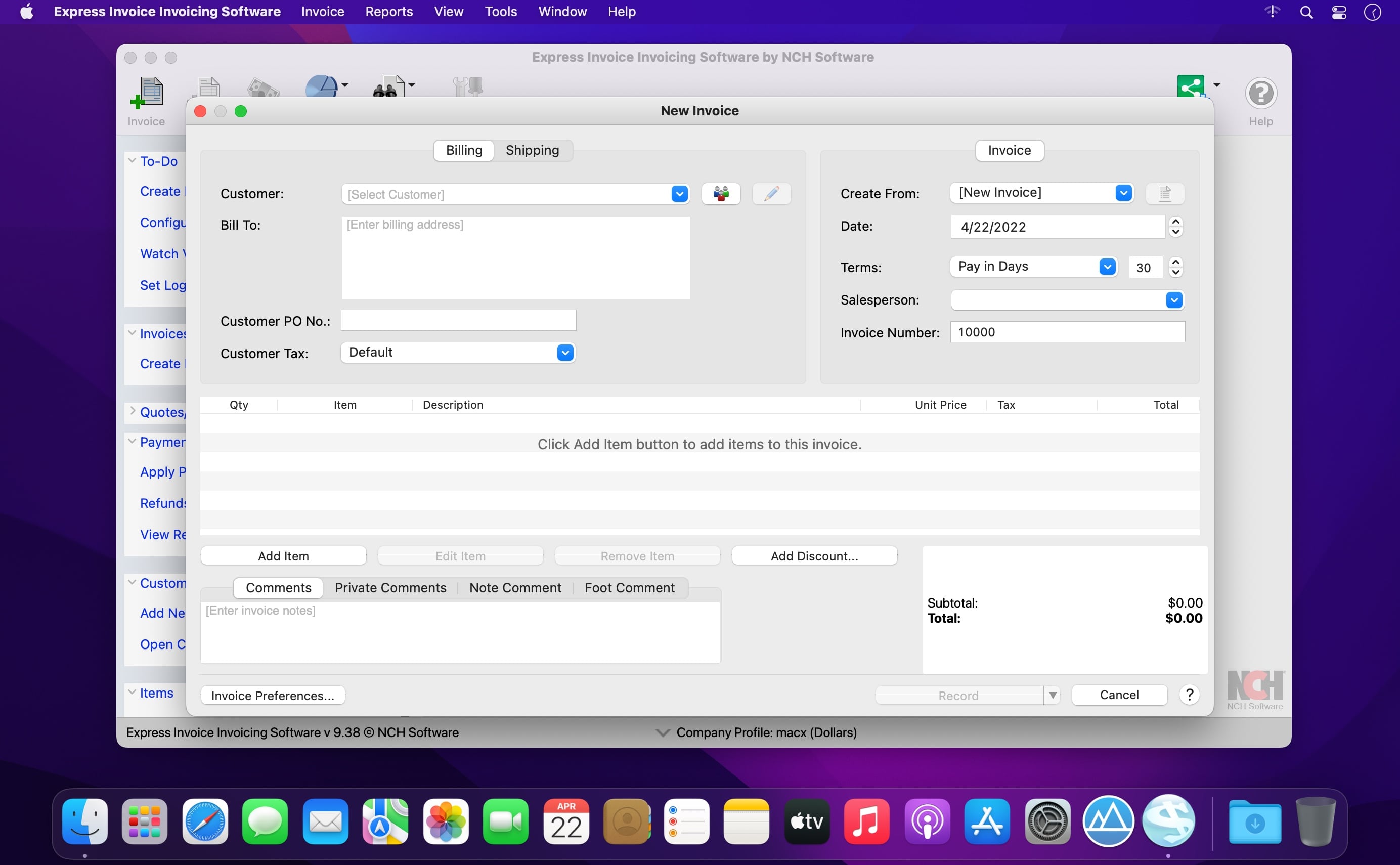Open App Store from the Dock
The width and height of the screenshot is (1400, 865).
click(987, 821)
